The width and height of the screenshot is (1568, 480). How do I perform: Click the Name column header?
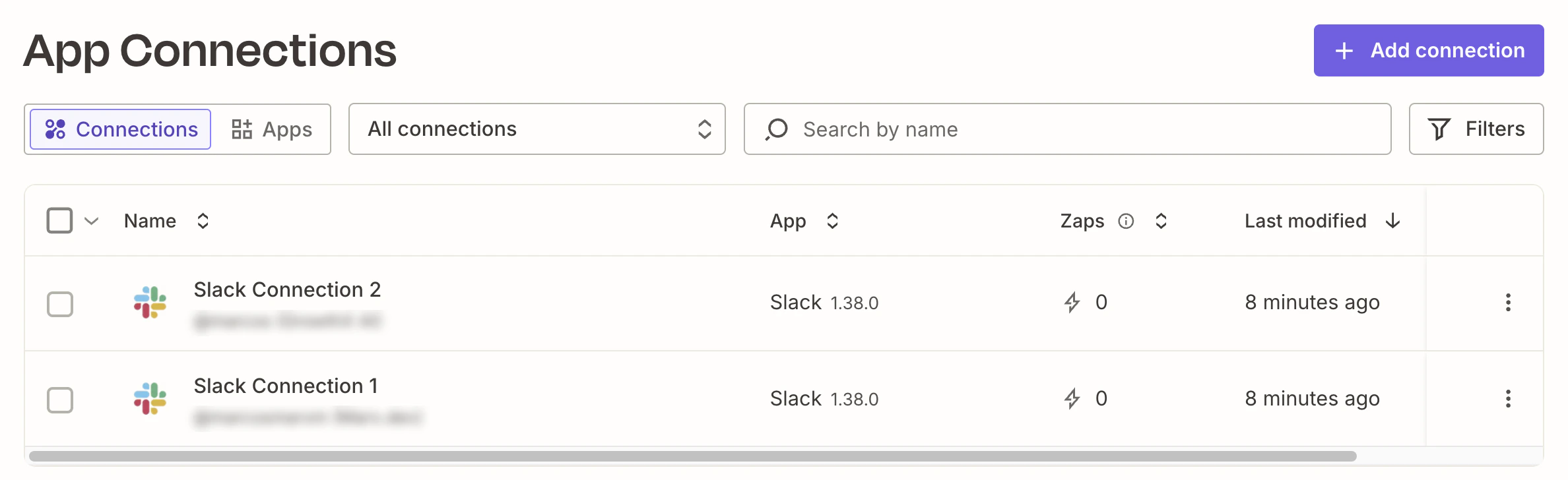point(150,221)
